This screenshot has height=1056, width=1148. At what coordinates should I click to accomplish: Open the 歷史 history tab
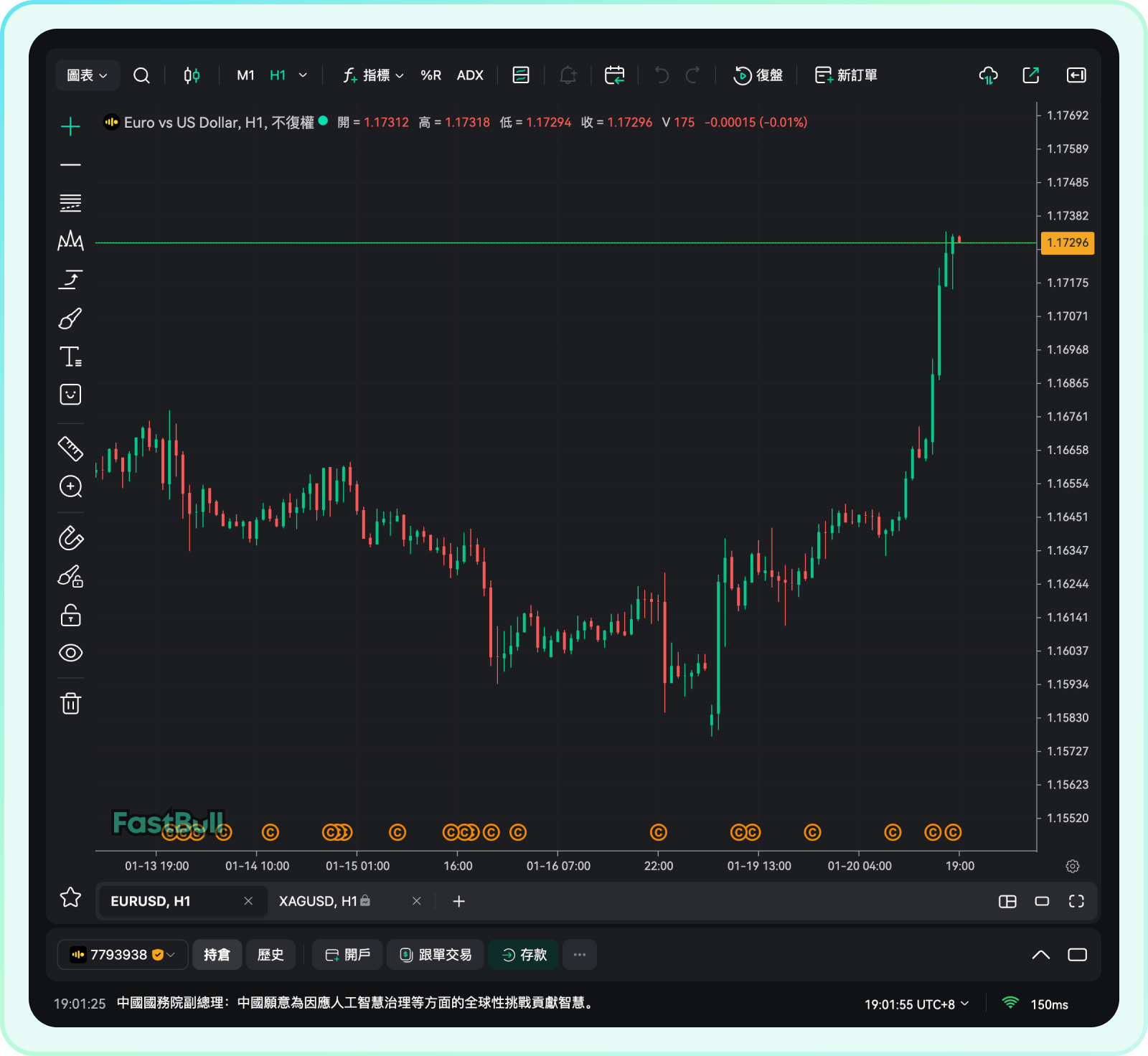coord(270,955)
